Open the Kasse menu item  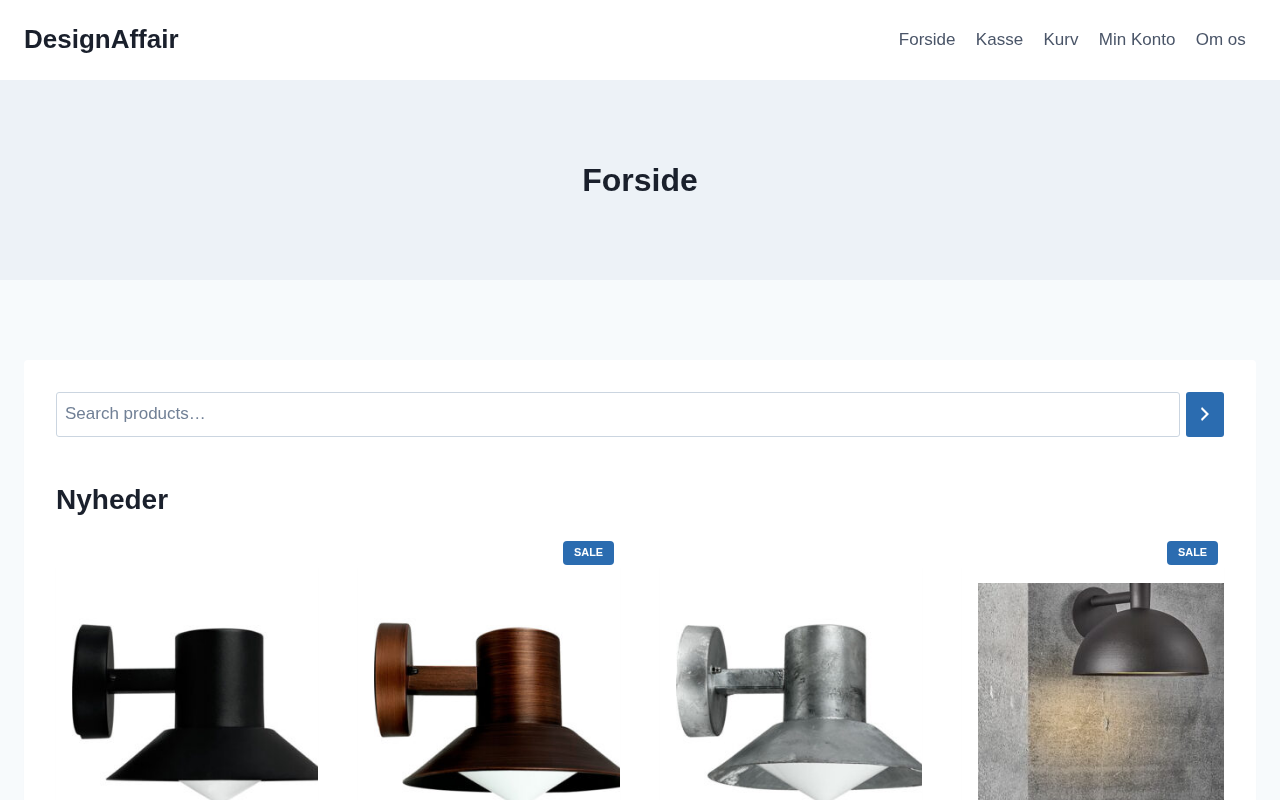coord(999,40)
